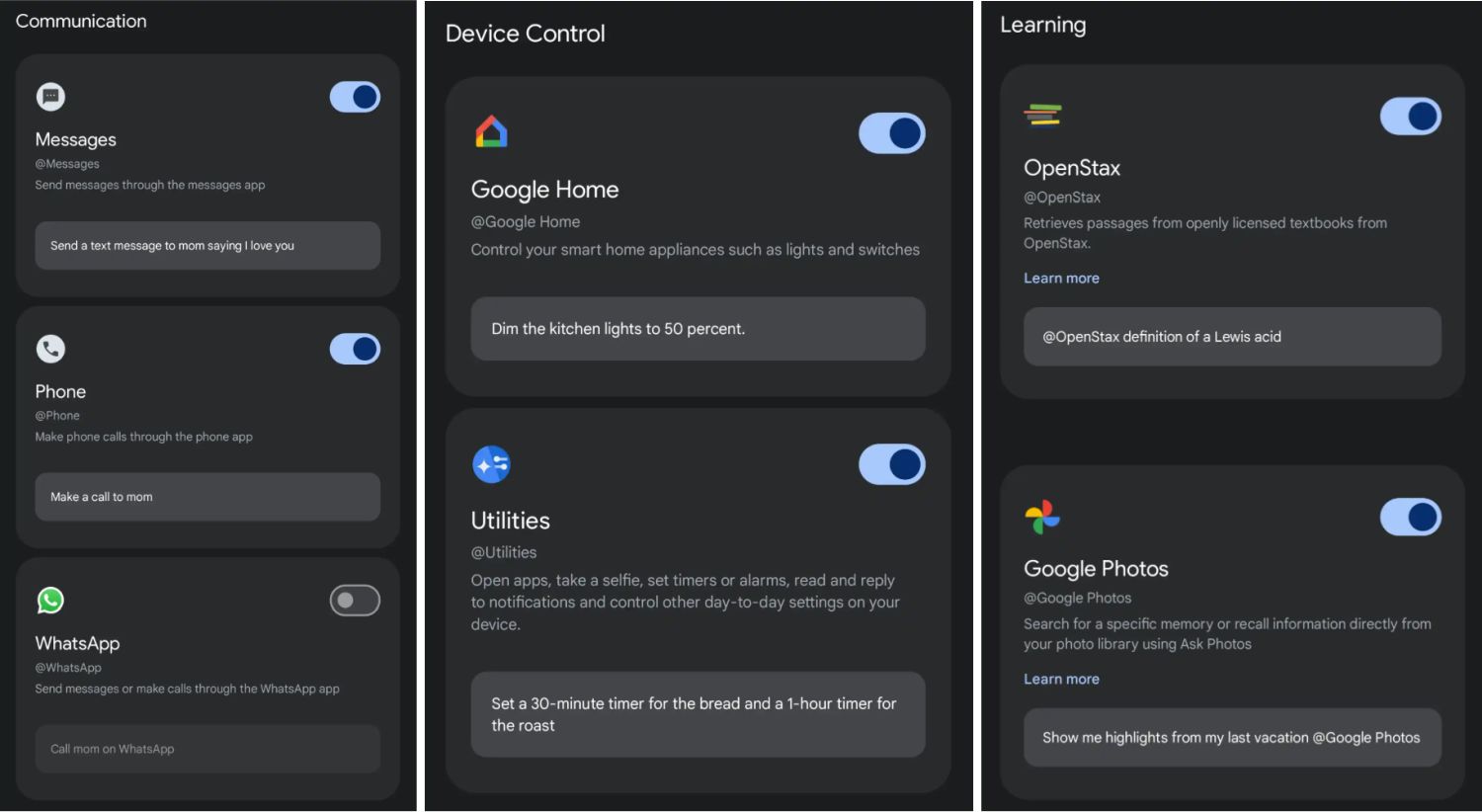Tap 'Dim the kitchen lights' example prompt

[698, 329]
